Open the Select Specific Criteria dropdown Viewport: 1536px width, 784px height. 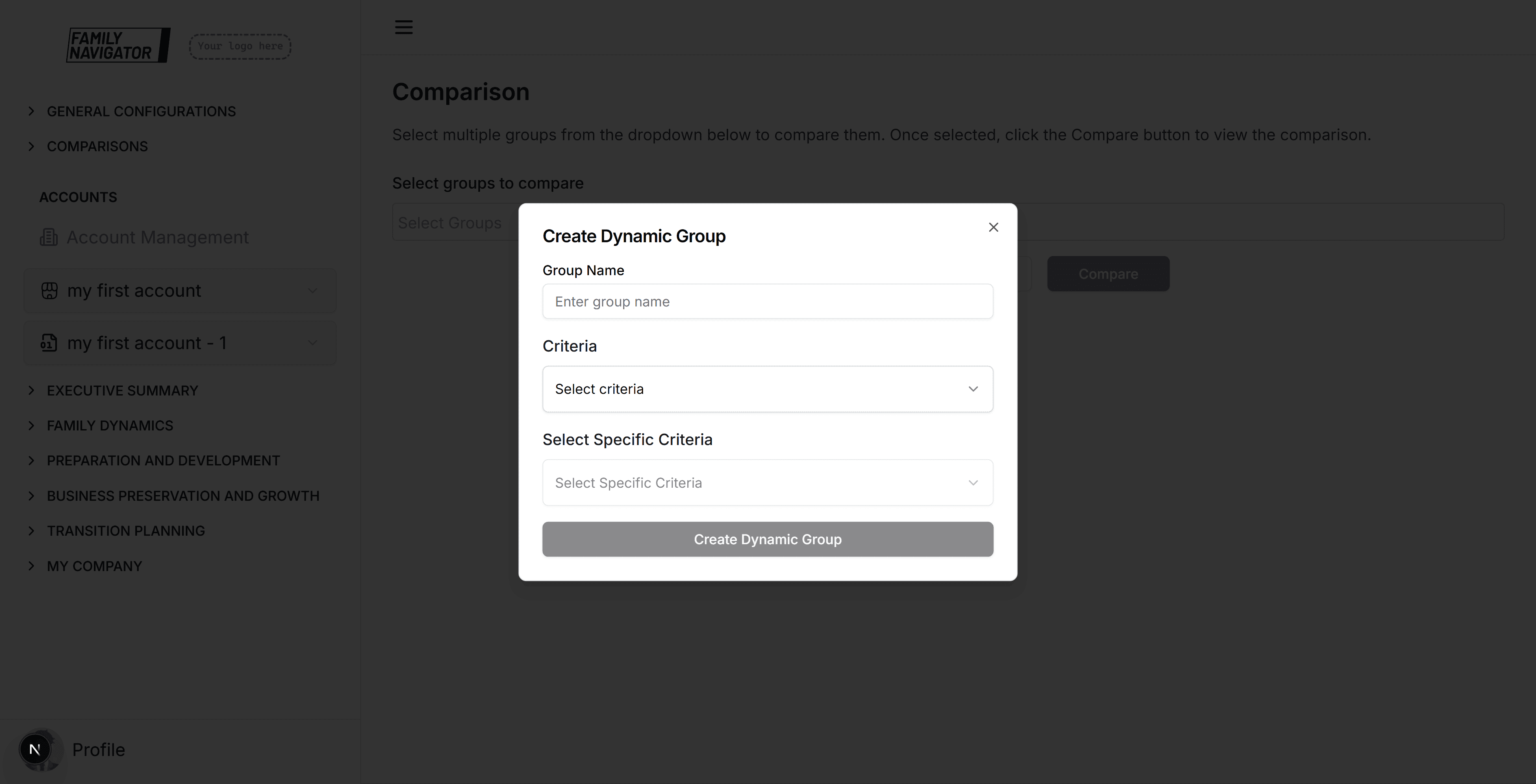click(x=767, y=482)
